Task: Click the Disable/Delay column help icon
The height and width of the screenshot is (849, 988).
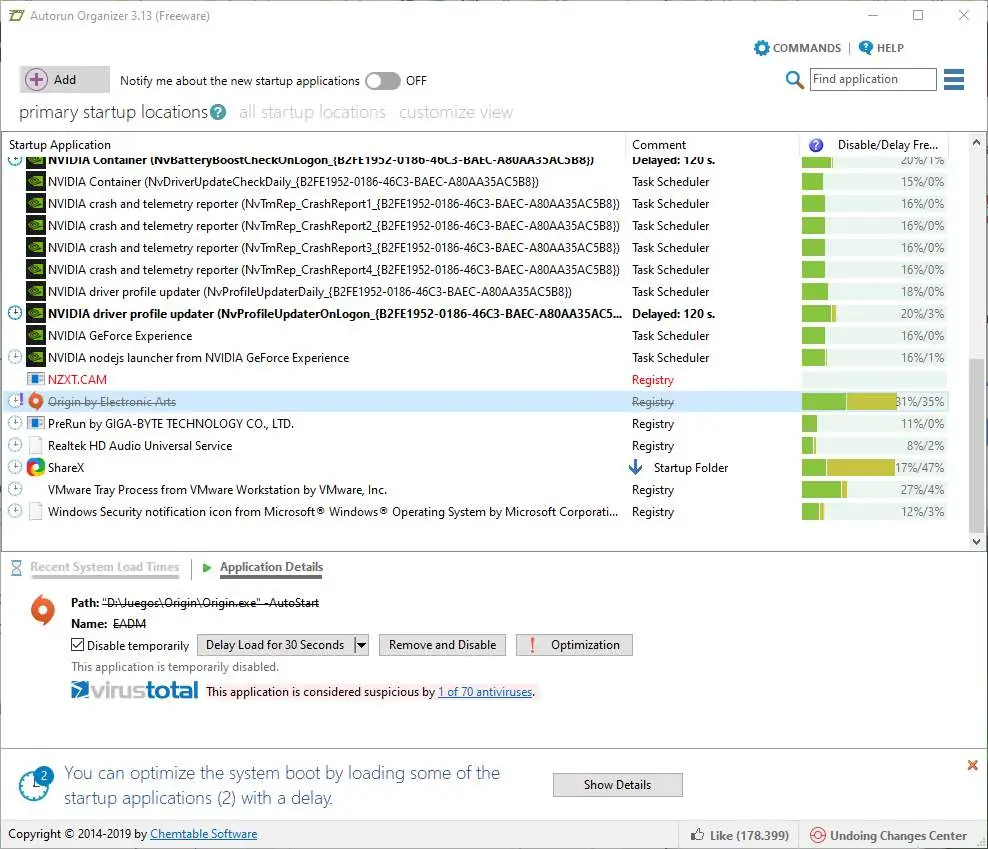Action: (x=816, y=145)
